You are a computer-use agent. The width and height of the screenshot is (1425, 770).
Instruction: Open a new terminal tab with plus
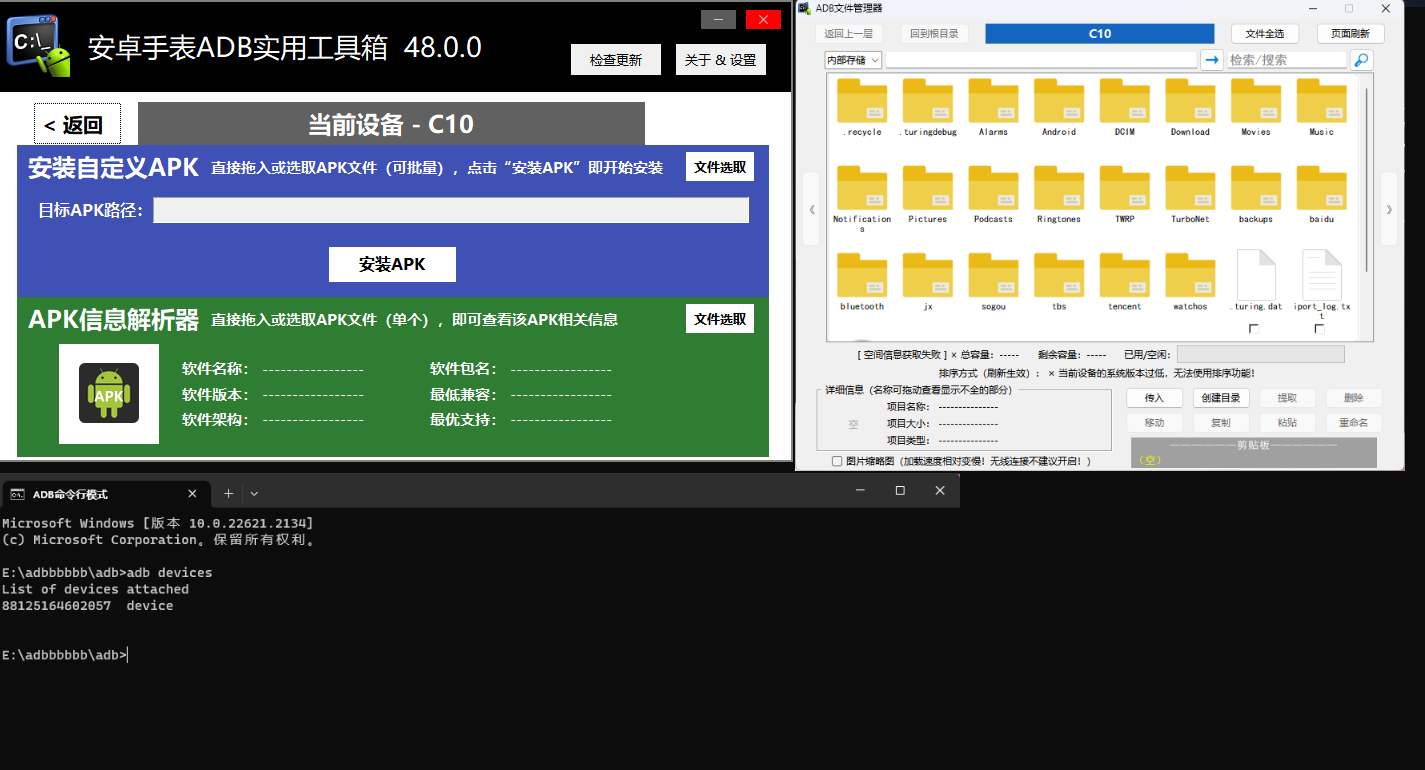click(x=228, y=493)
